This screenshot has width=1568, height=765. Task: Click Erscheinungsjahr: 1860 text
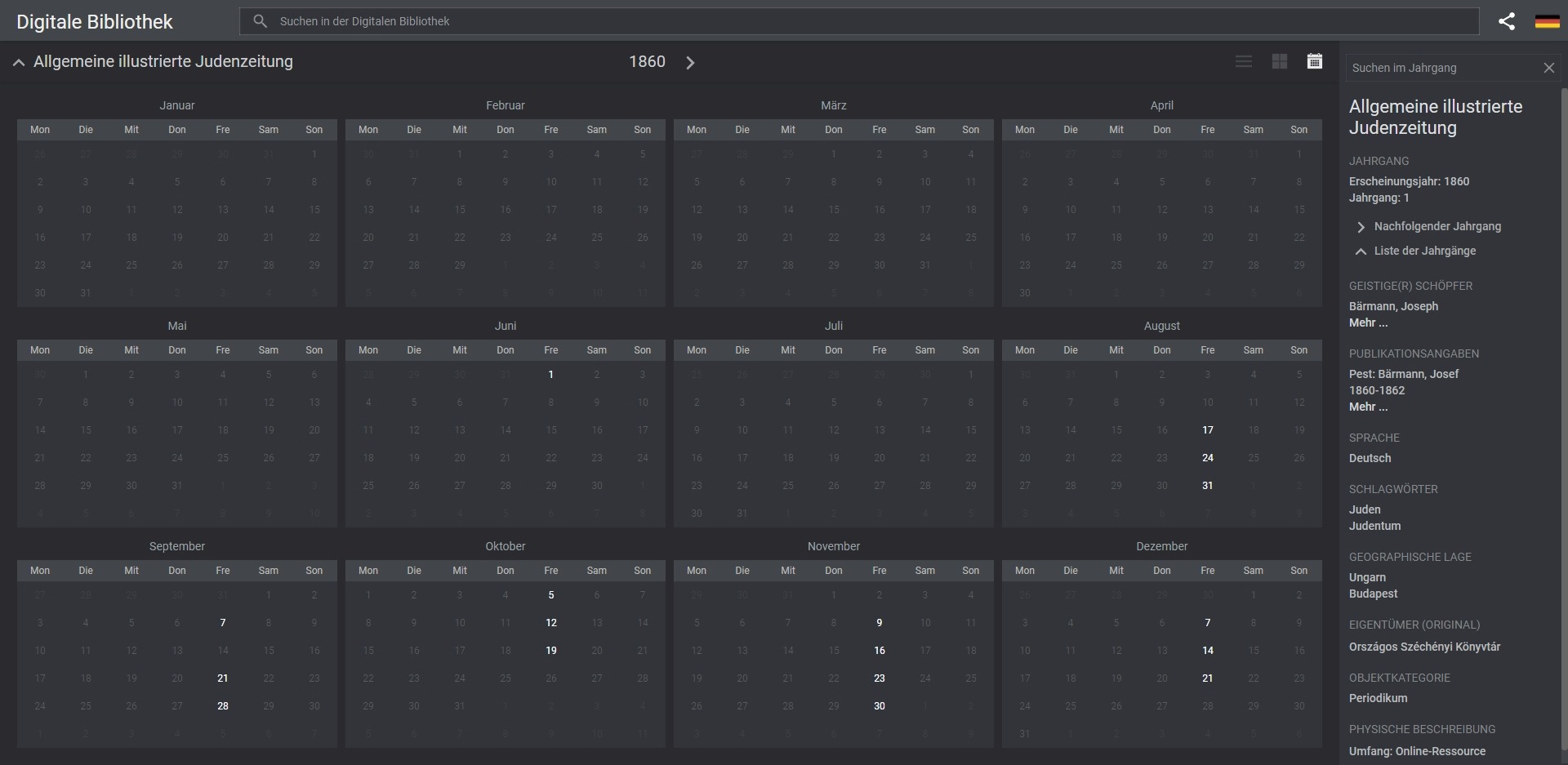(1409, 181)
